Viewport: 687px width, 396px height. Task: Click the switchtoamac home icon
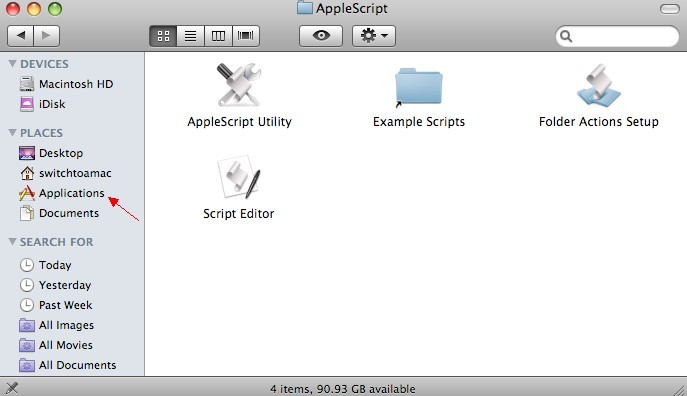coord(27,173)
